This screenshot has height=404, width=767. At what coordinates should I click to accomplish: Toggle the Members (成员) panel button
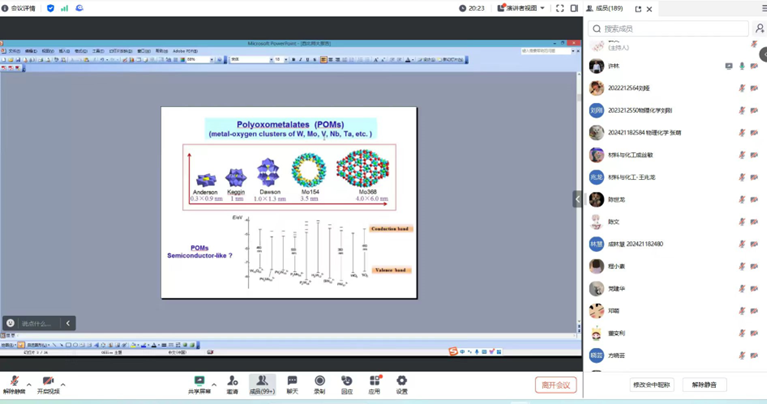pos(261,384)
